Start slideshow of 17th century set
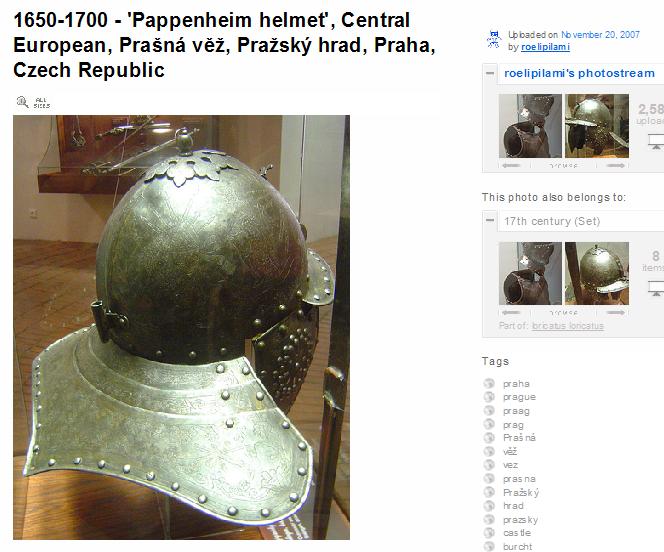Viewport: 664px width, 552px height. [x=656, y=289]
